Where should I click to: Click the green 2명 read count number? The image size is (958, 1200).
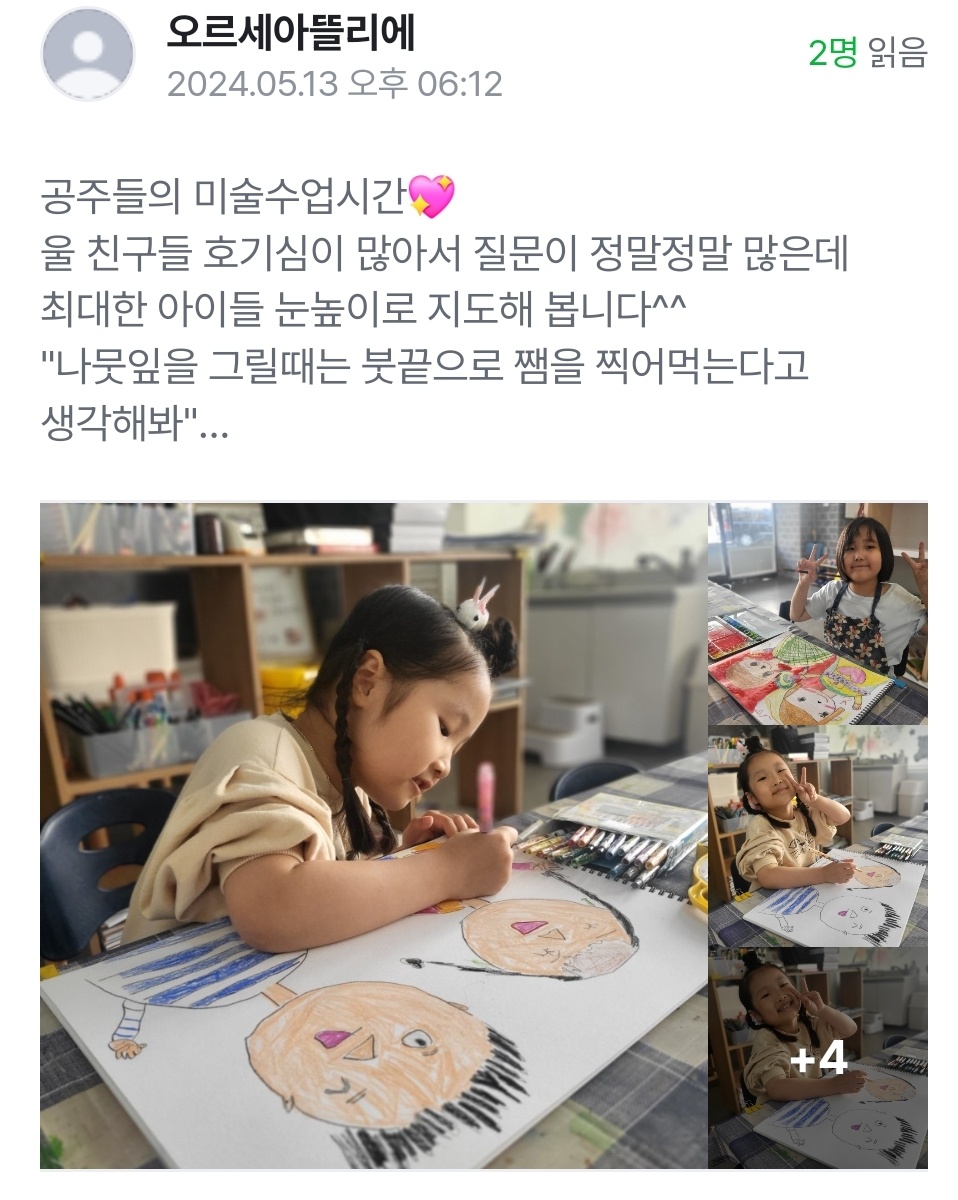tap(833, 52)
